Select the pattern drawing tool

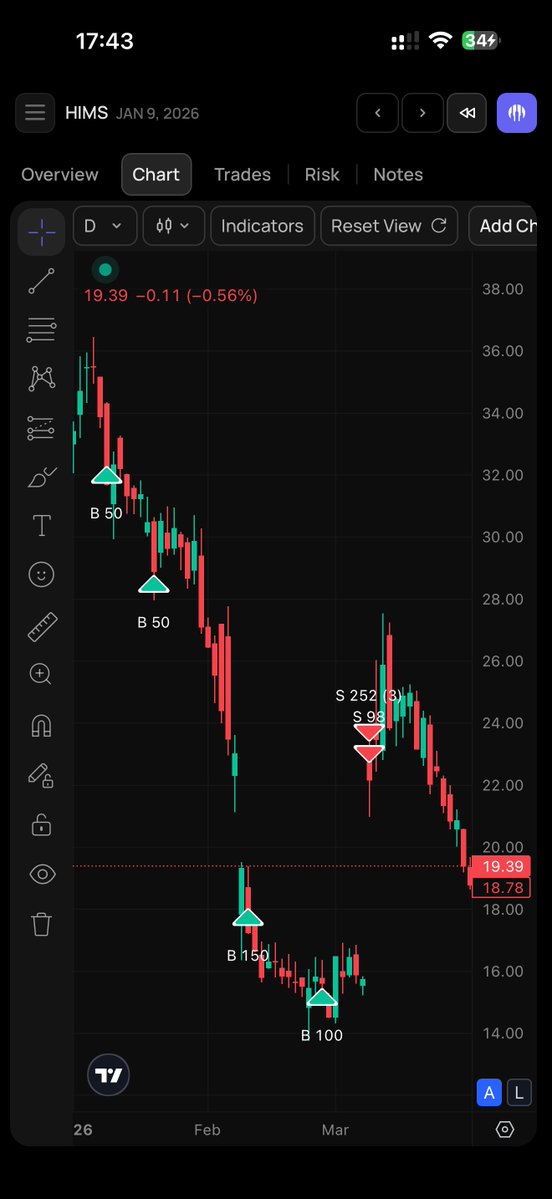41,379
